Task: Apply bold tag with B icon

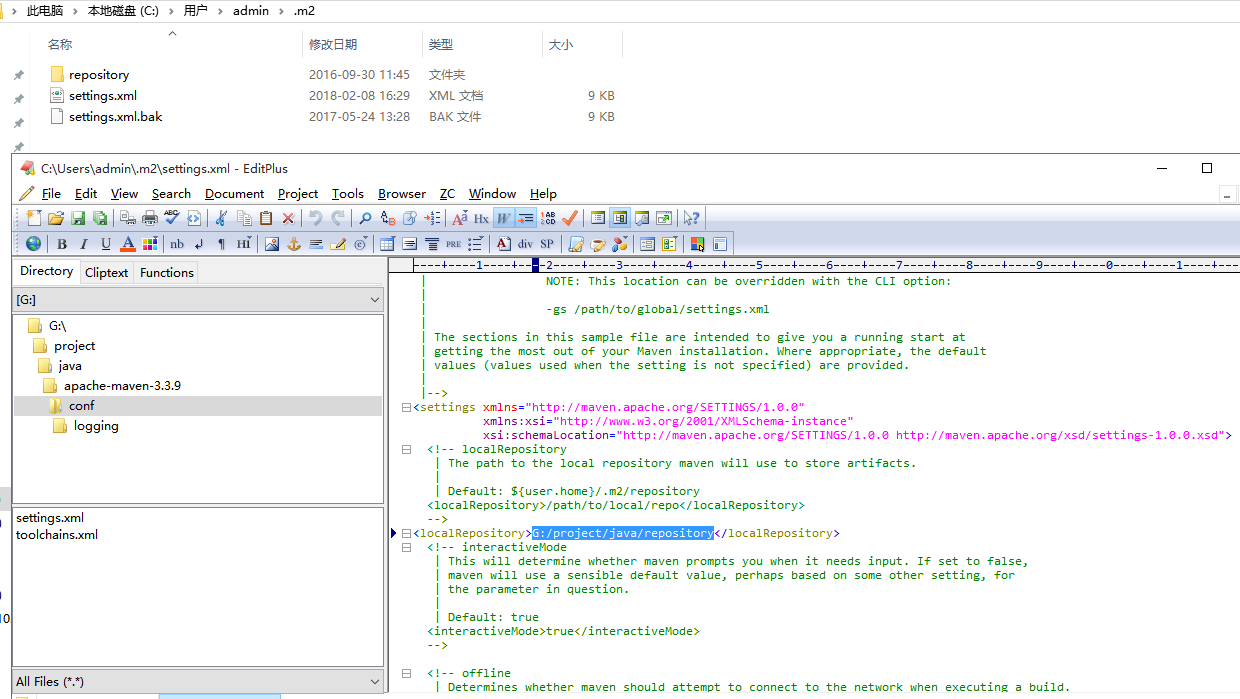Action: tap(62, 244)
